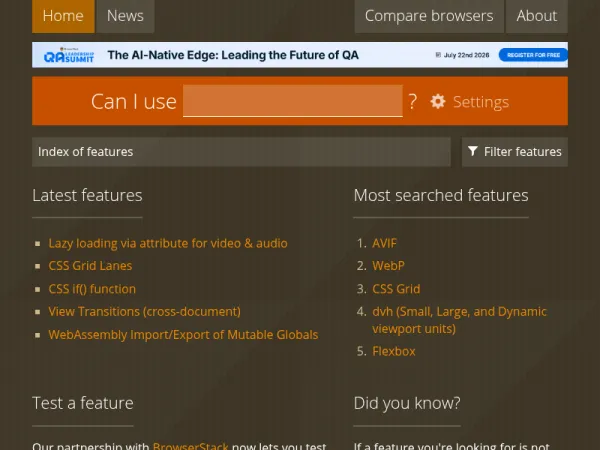Open Compare browsers page
The image size is (600, 450).
(429, 16)
